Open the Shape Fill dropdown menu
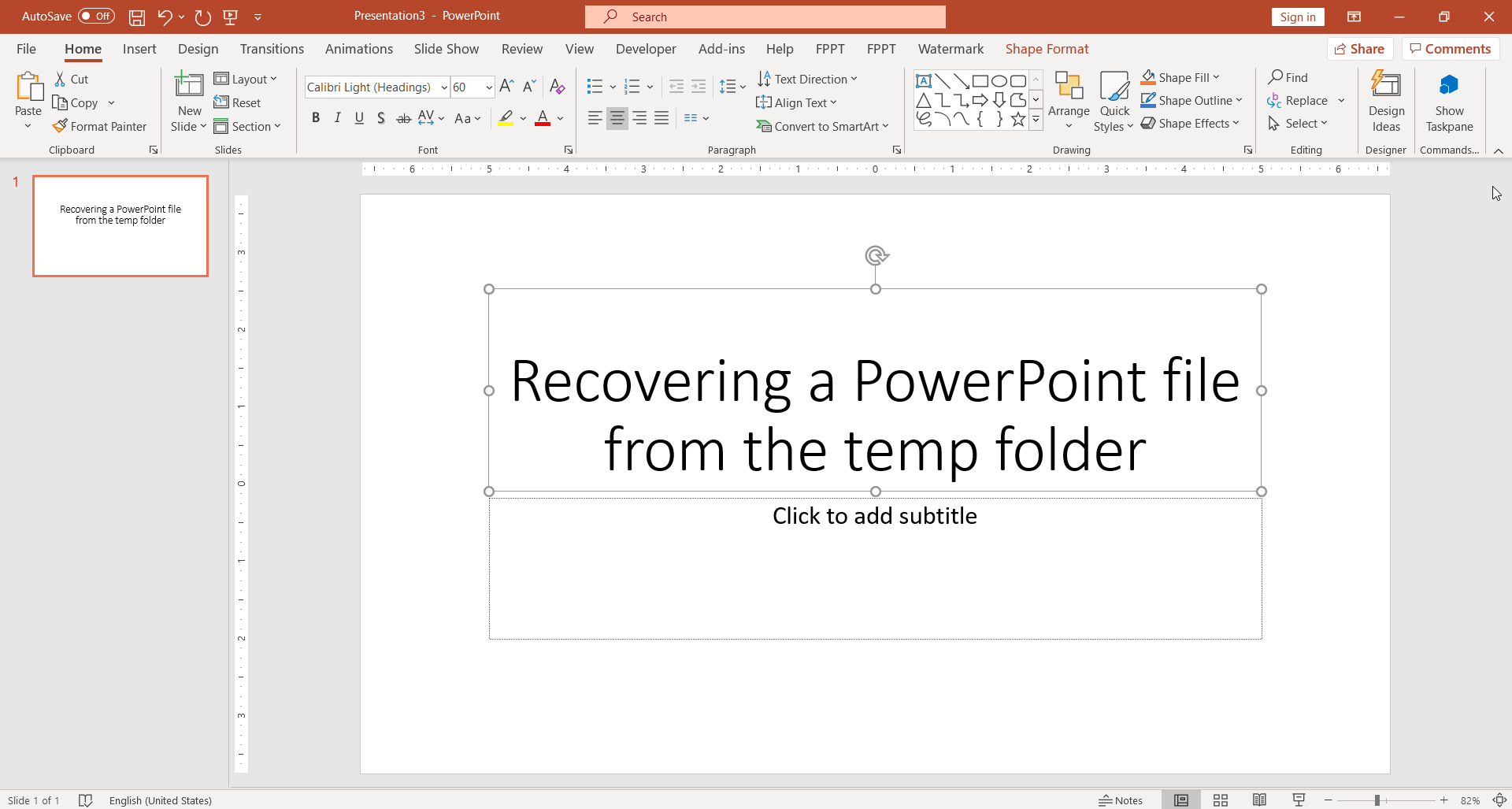This screenshot has height=809, width=1512. [1217, 77]
